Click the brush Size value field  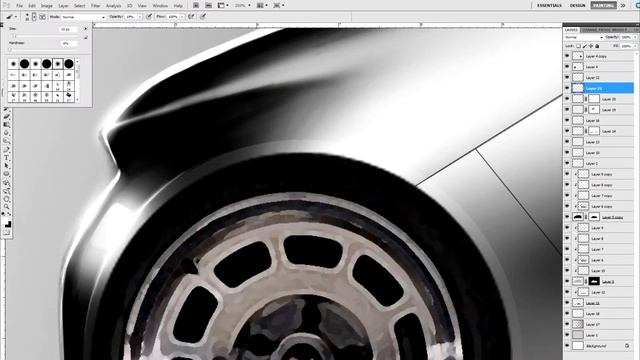68,29
